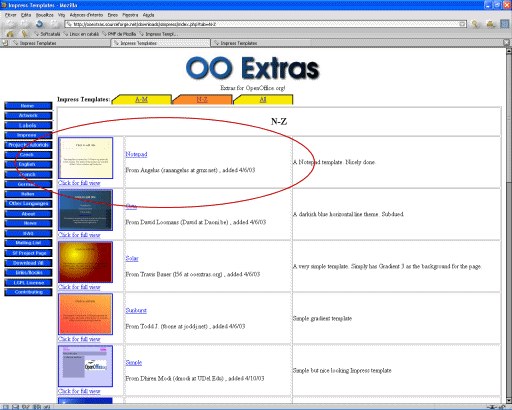Open the Edita menu

point(26,15)
